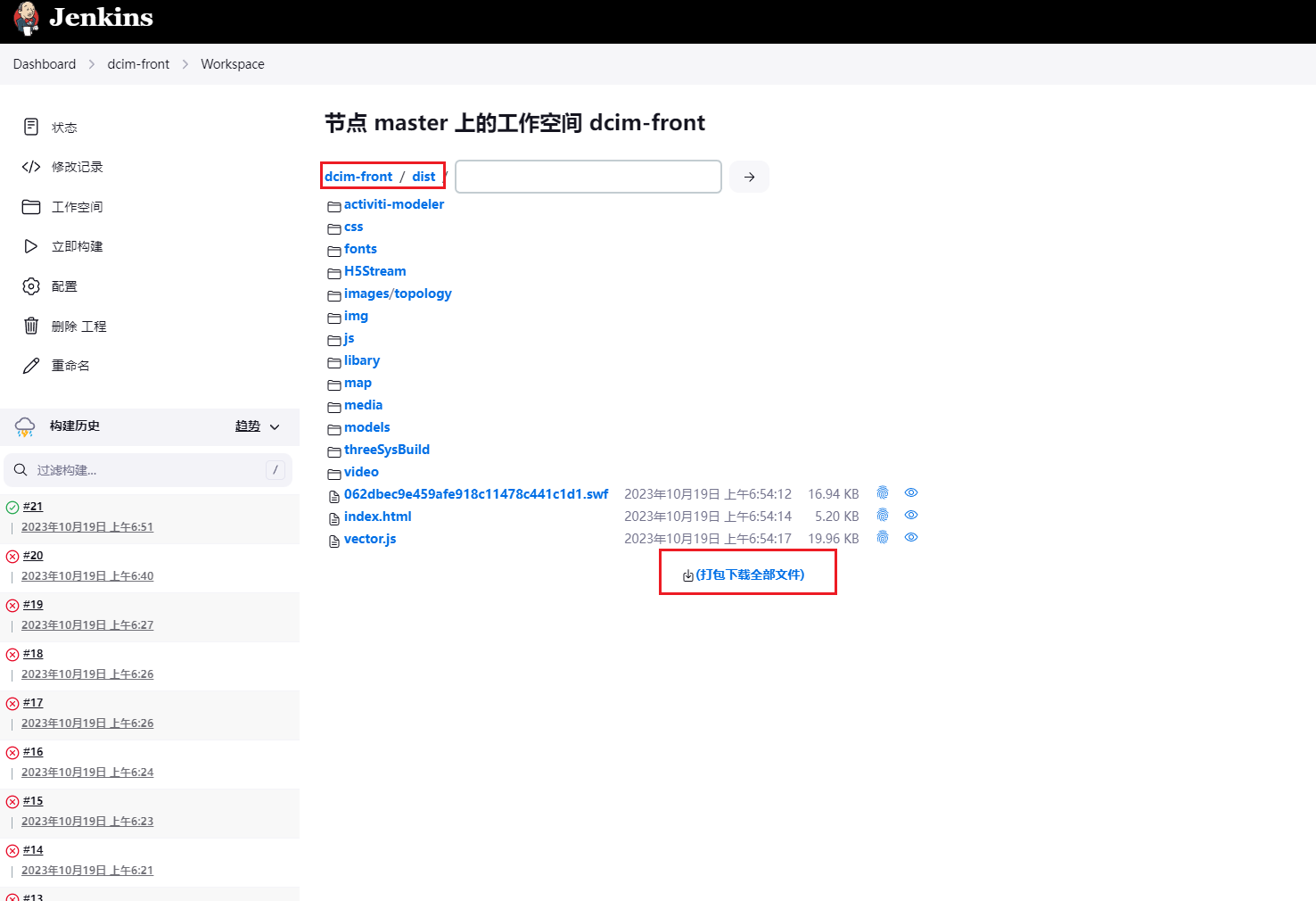This screenshot has width=1316, height=901.
Task: Click the play triangle build icon
Action: coord(31,246)
